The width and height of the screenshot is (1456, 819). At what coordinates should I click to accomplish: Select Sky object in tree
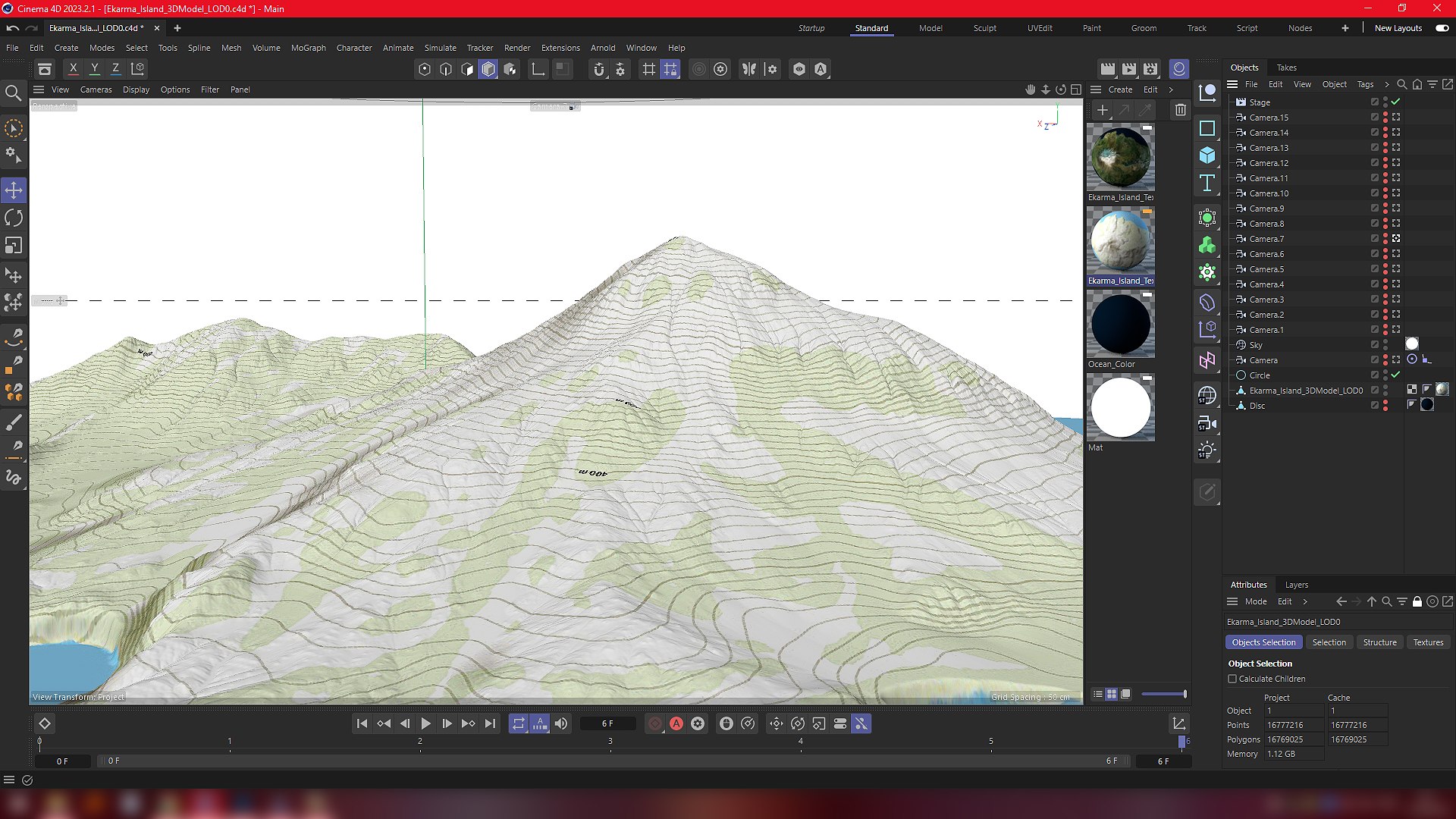pos(1256,345)
